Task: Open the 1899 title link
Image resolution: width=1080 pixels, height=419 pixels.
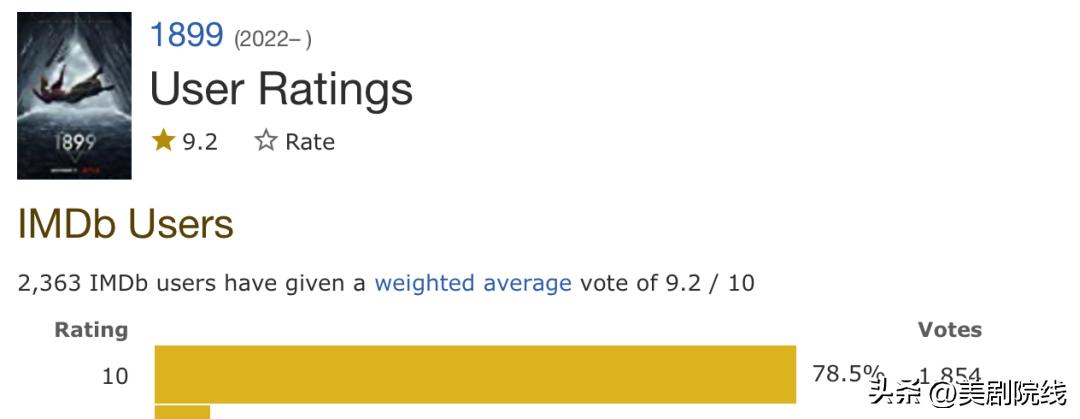Action: [x=186, y=36]
